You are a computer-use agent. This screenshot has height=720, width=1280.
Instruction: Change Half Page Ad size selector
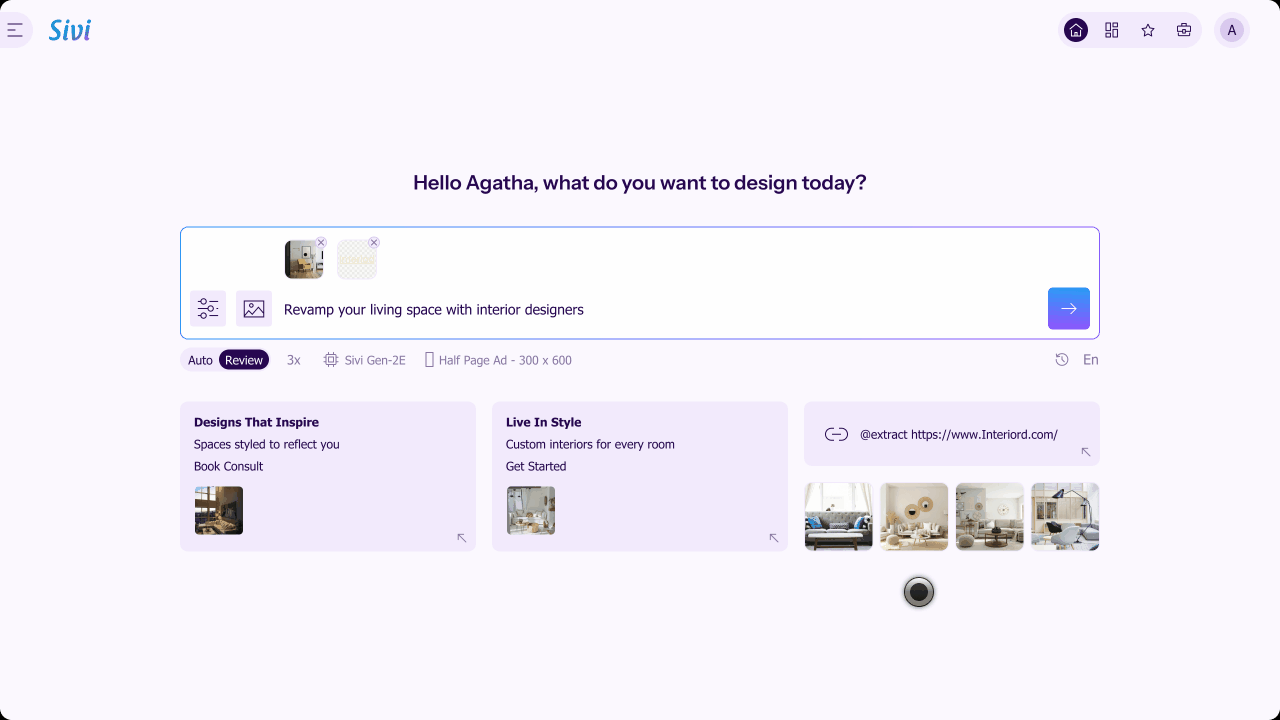[x=498, y=360]
